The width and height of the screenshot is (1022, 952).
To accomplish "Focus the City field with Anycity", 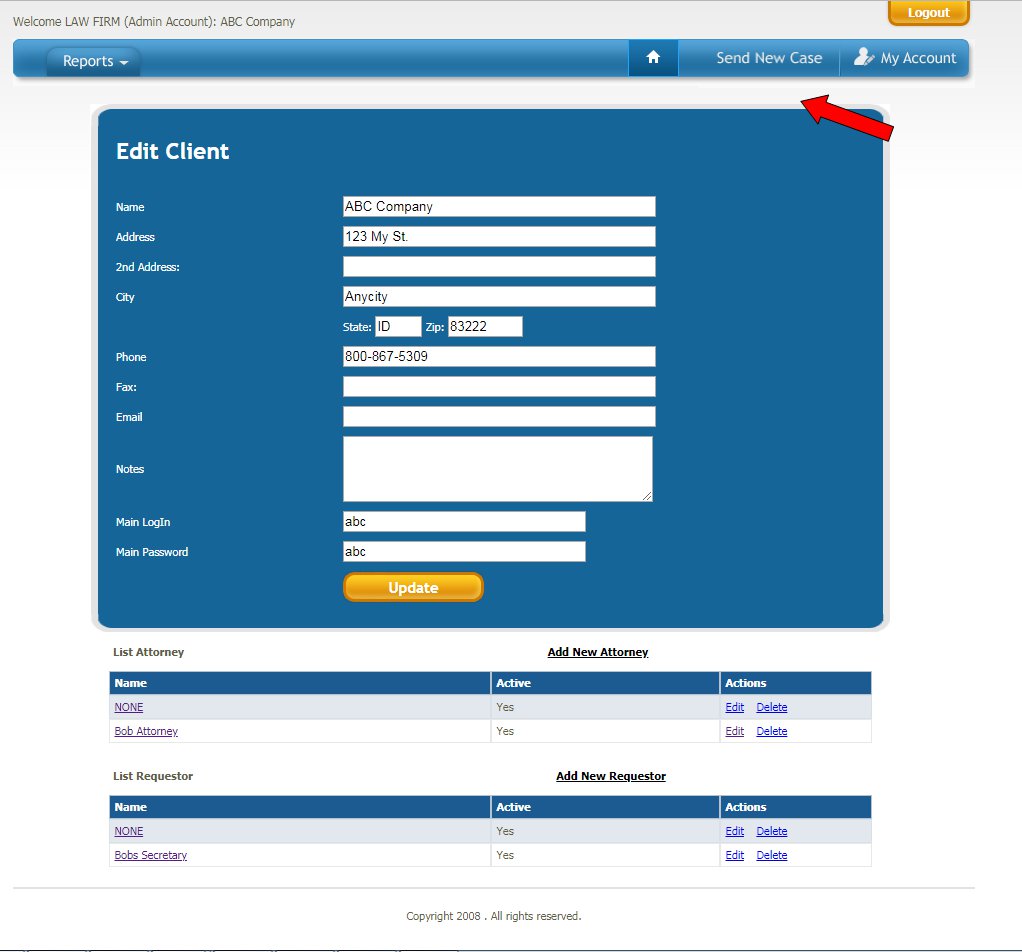I will [x=499, y=296].
